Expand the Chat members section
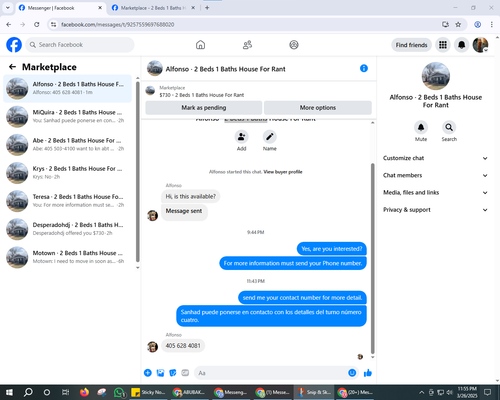 click(x=435, y=175)
